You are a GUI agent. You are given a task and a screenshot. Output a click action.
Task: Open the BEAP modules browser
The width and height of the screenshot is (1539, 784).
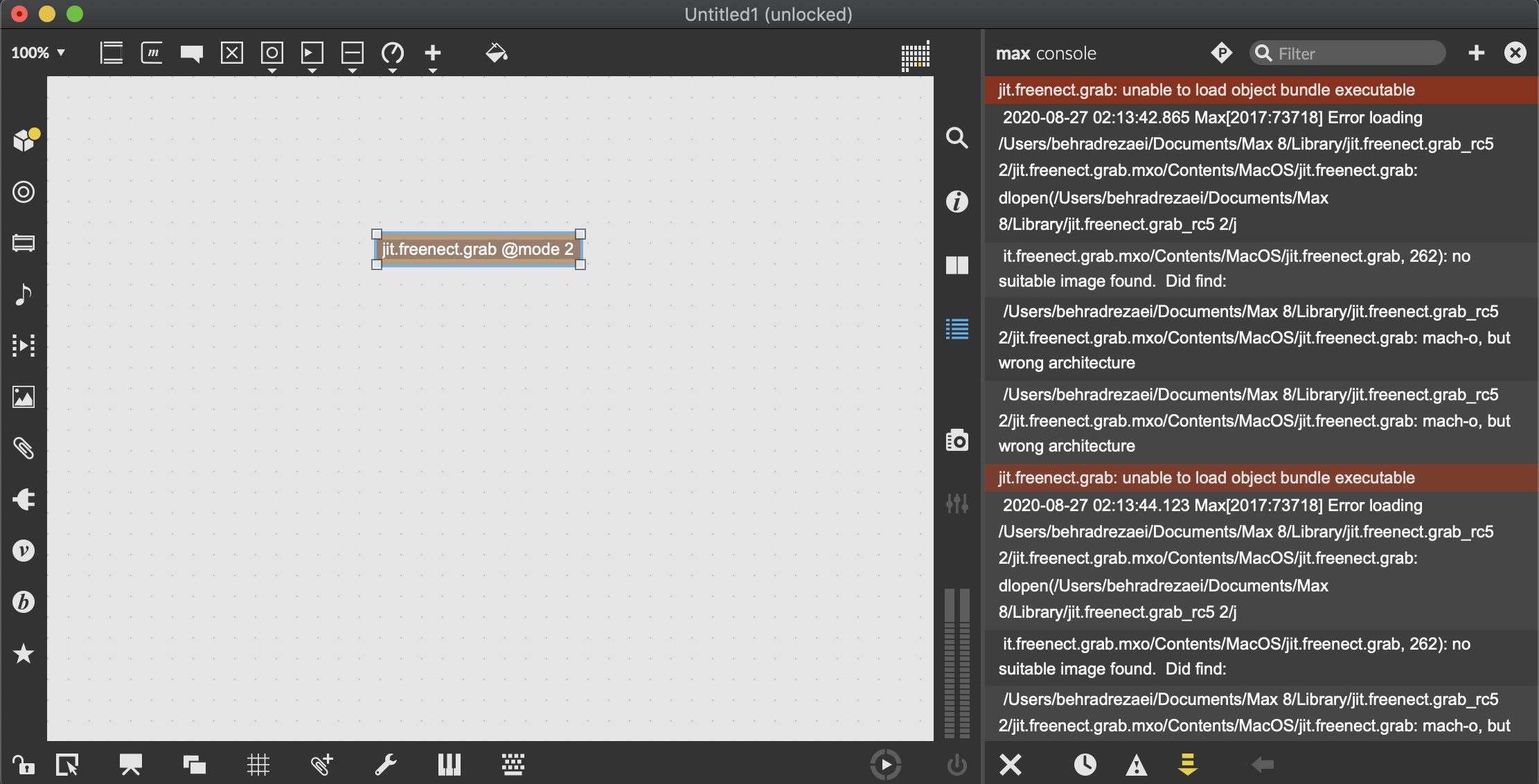(x=24, y=602)
